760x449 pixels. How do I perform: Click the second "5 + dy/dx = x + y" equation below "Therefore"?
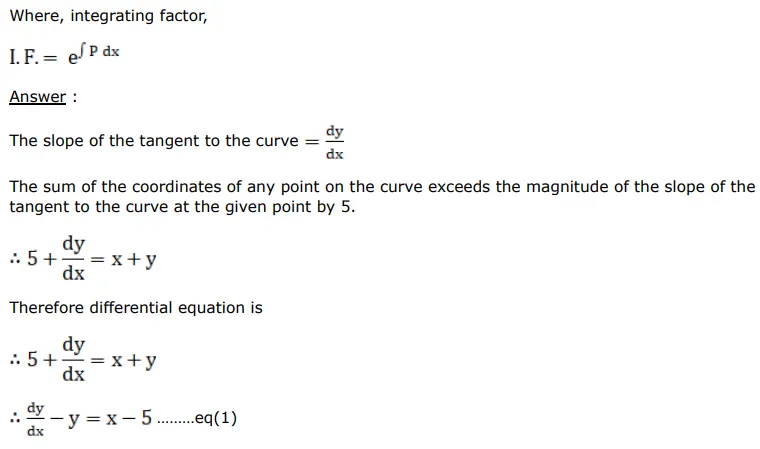point(91,360)
